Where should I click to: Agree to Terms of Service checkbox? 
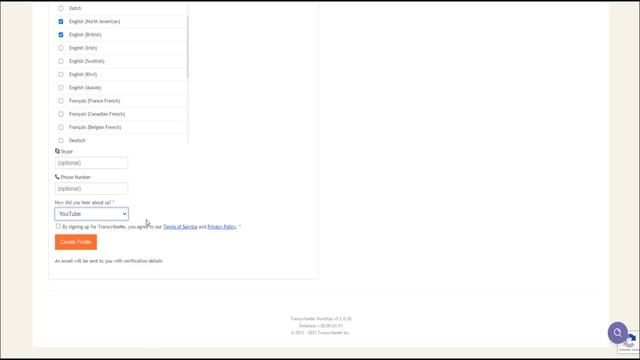click(x=58, y=226)
